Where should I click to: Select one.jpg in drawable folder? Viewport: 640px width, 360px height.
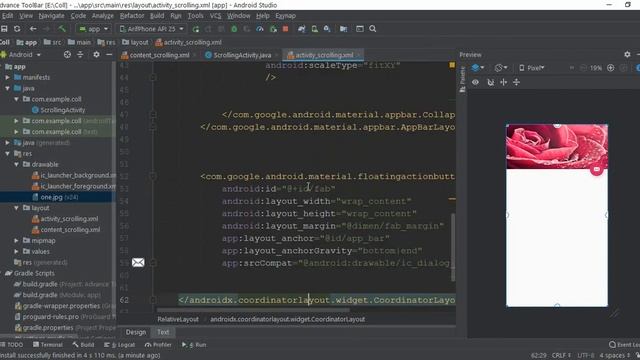[51, 197]
